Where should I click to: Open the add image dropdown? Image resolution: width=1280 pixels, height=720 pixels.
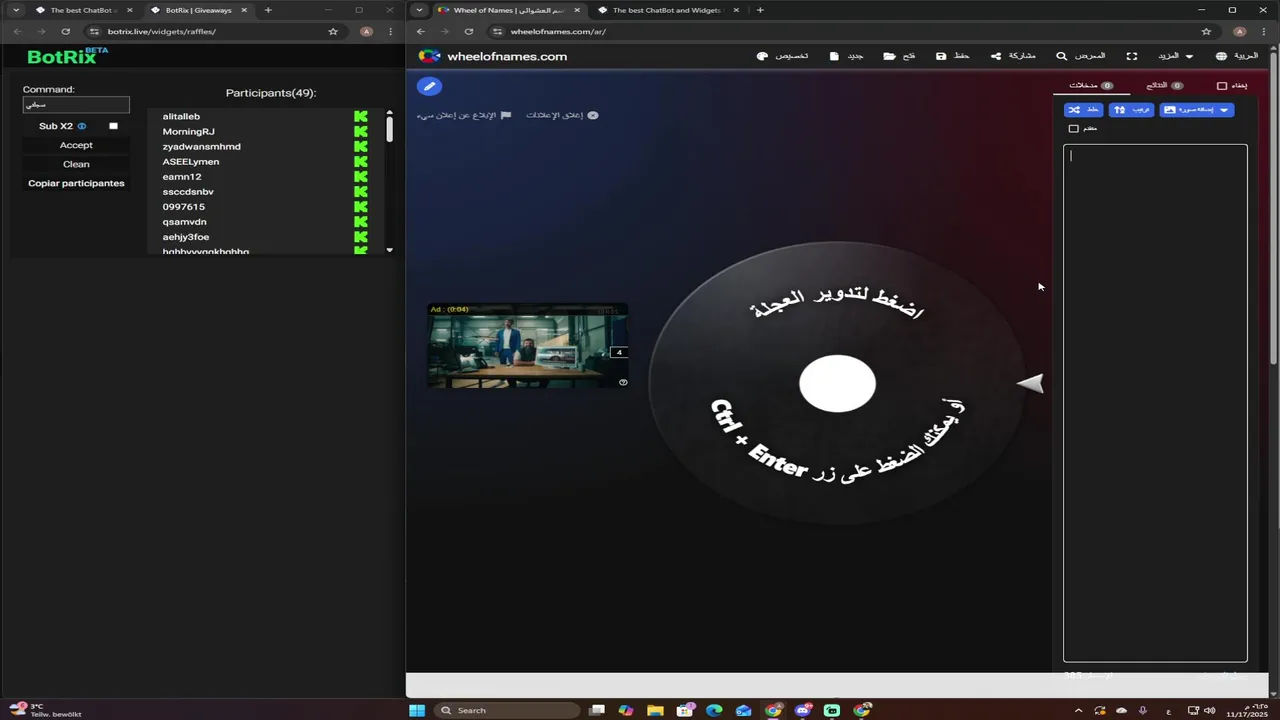[1196, 110]
